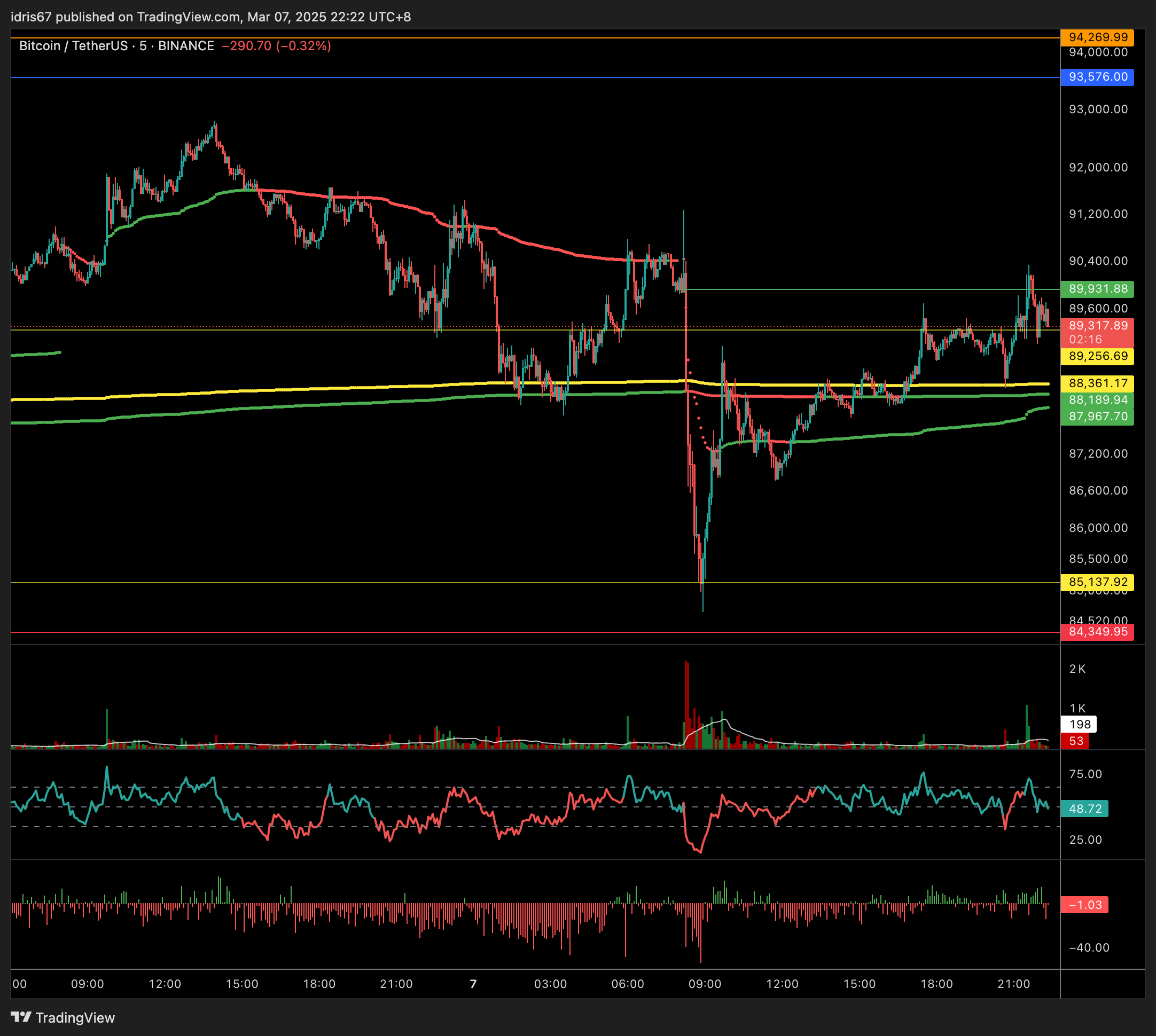Click the TradingView logo icon

pyautogui.click(x=21, y=1017)
